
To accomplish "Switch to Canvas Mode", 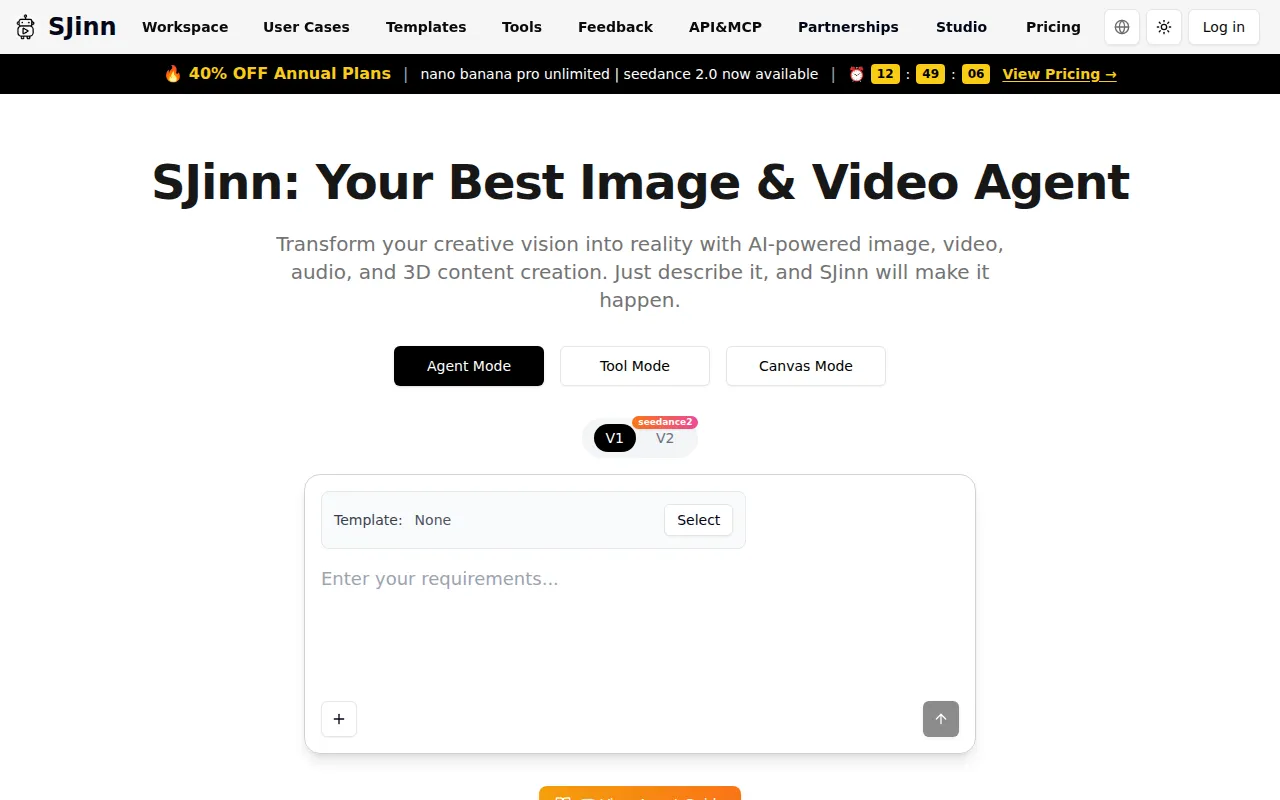I will [x=806, y=366].
